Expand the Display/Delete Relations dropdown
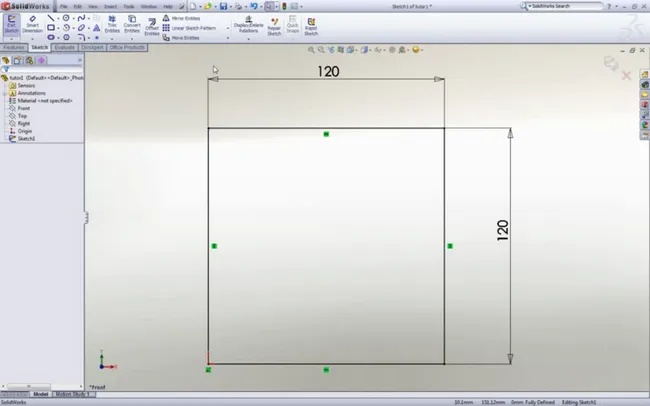Screen dimensions: 650x406 coord(248,39)
